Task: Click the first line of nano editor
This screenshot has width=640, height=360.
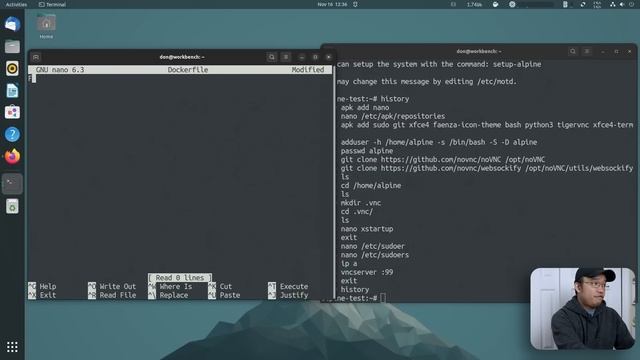Action: click(x=180, y=78)
